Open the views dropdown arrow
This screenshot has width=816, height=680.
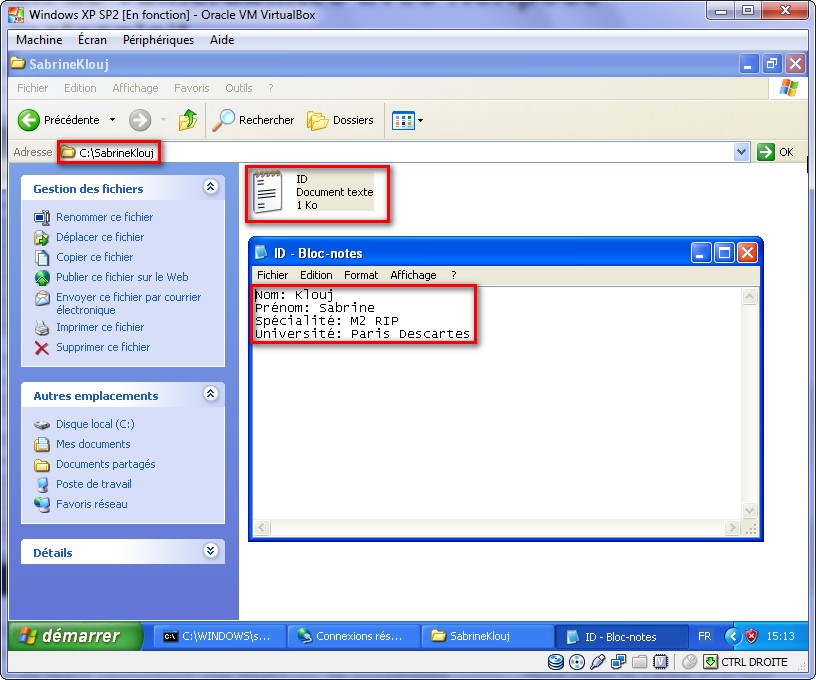pyautogui.click(x=420, y=121)
